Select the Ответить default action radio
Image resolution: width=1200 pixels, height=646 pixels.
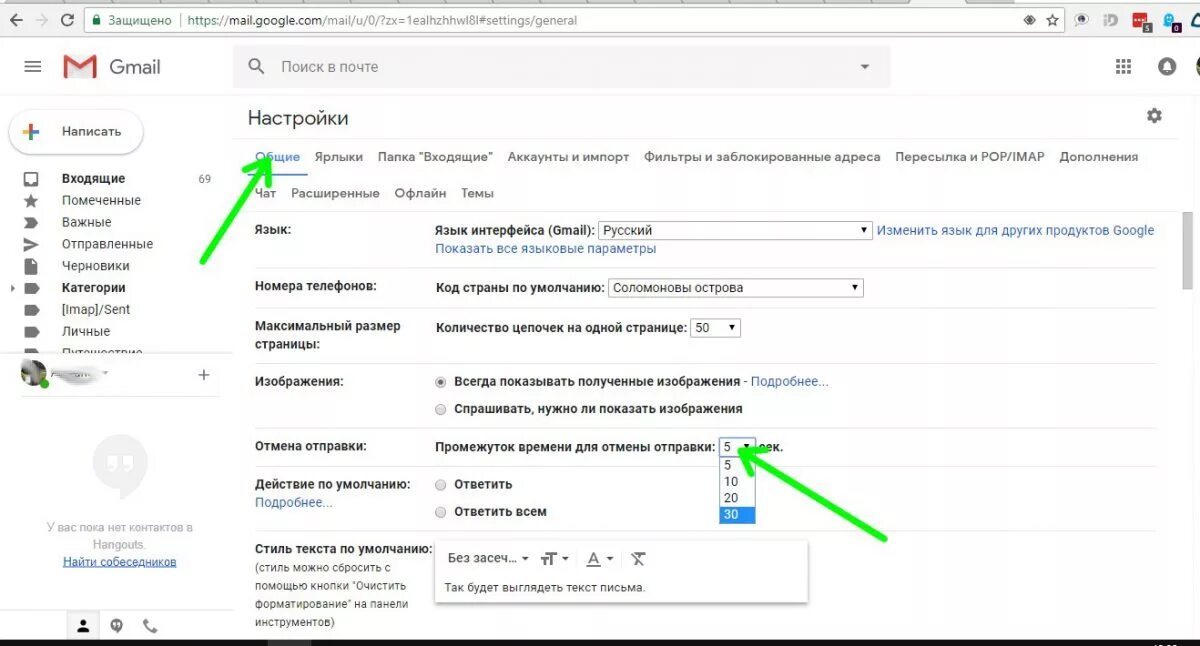click(441, 484)
